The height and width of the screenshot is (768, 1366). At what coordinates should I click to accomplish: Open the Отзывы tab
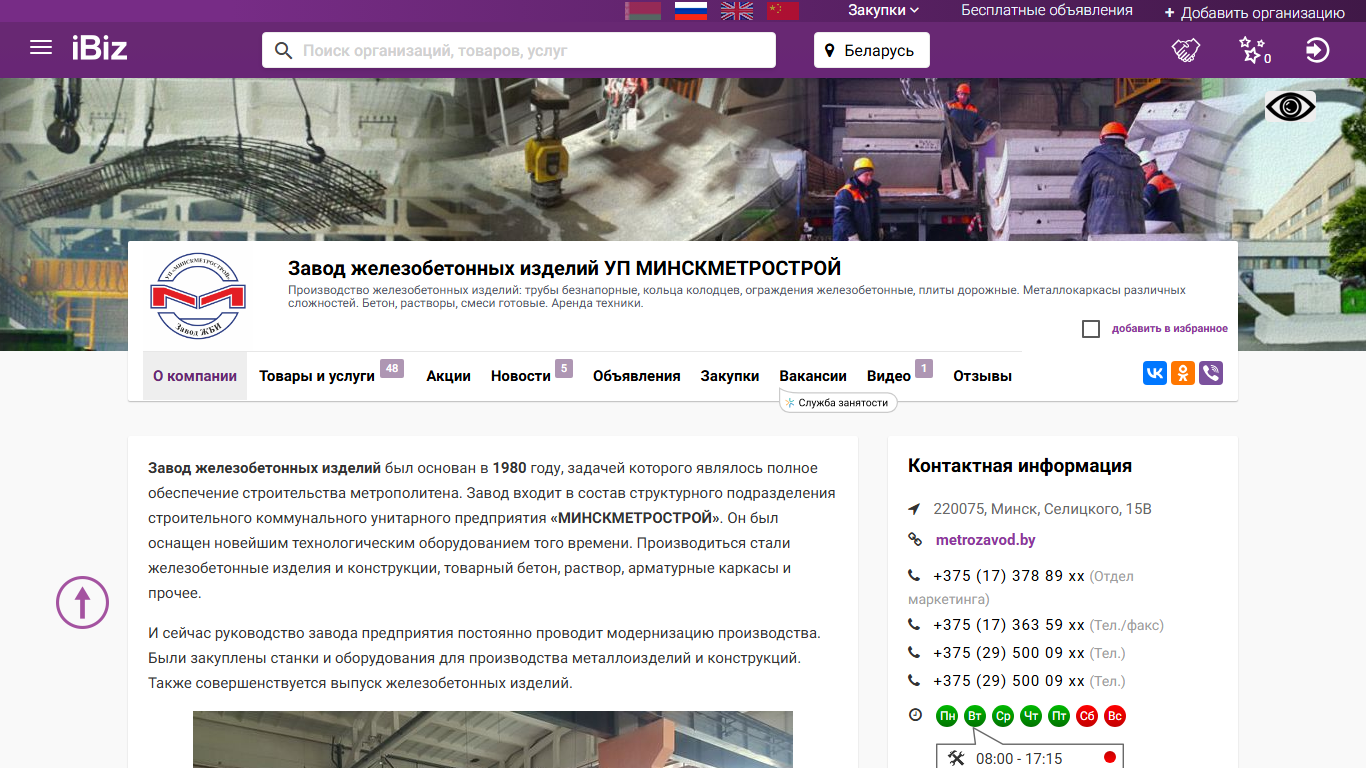point(982,376)
